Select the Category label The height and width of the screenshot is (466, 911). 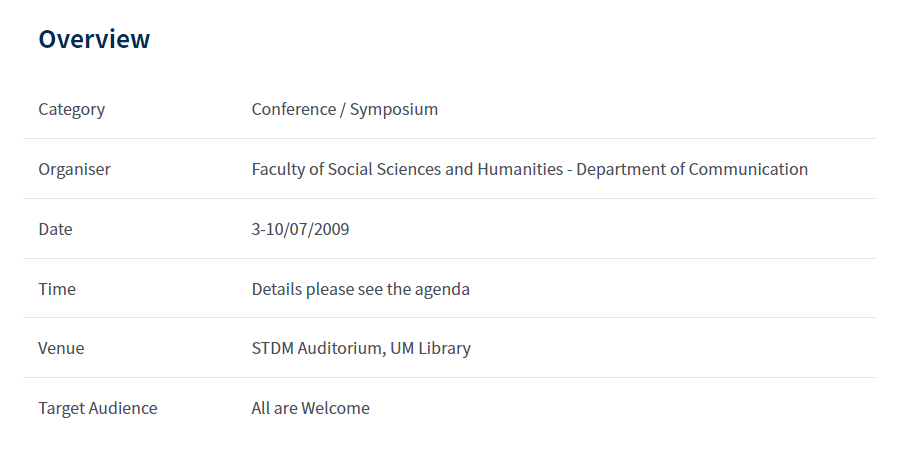click(71, 110)
